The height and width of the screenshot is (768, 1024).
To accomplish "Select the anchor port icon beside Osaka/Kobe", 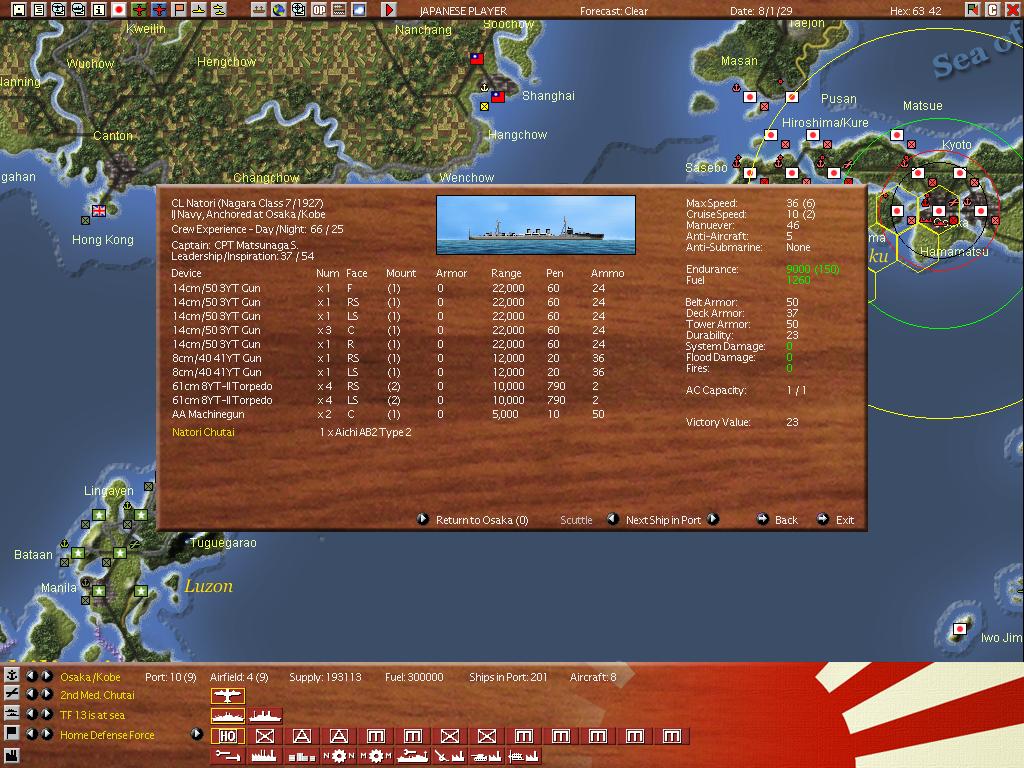I will pos(12,676).
